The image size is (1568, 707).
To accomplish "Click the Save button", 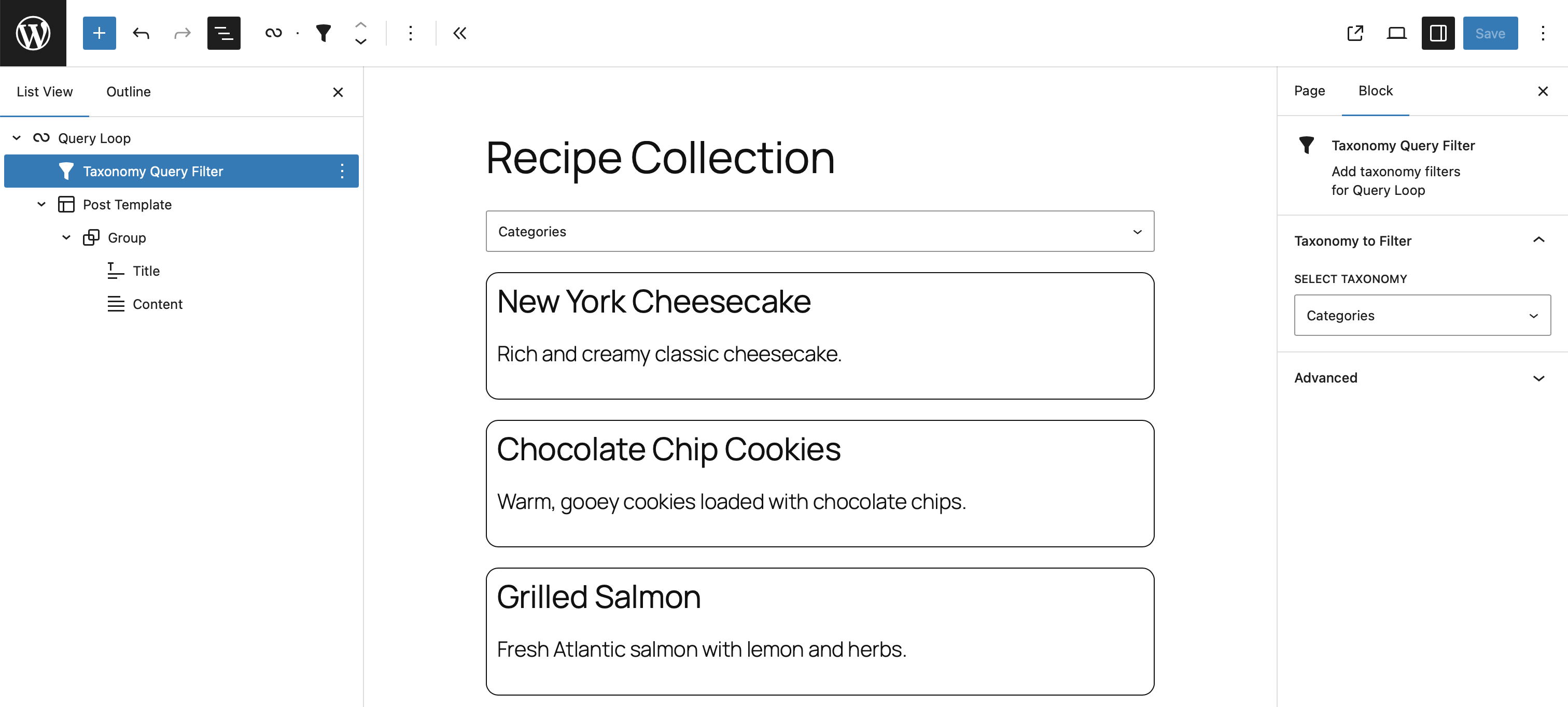I will tap(1490, 33).
